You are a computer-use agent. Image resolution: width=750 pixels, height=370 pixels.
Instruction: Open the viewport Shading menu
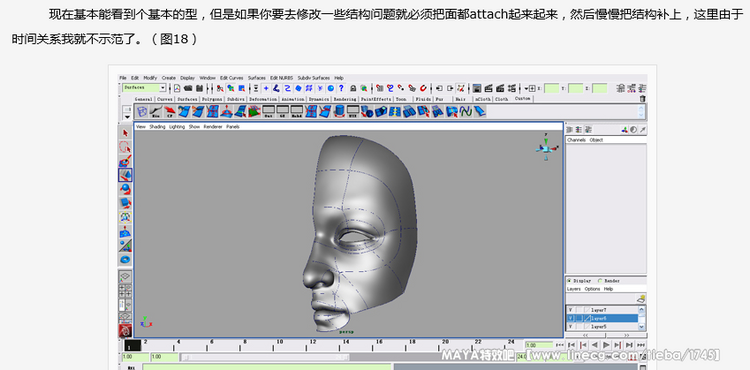[x=157, y=127]
